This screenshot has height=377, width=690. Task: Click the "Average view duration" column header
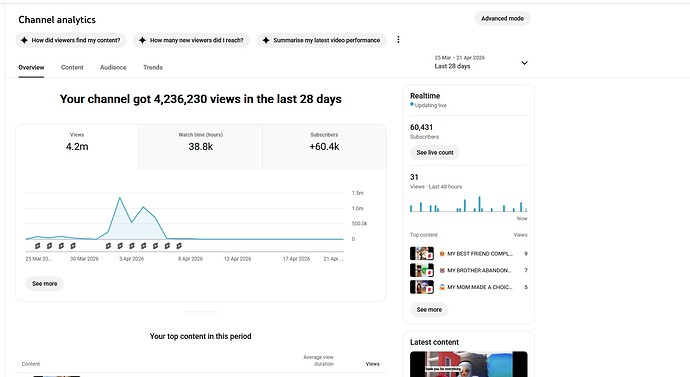[318, 360]
